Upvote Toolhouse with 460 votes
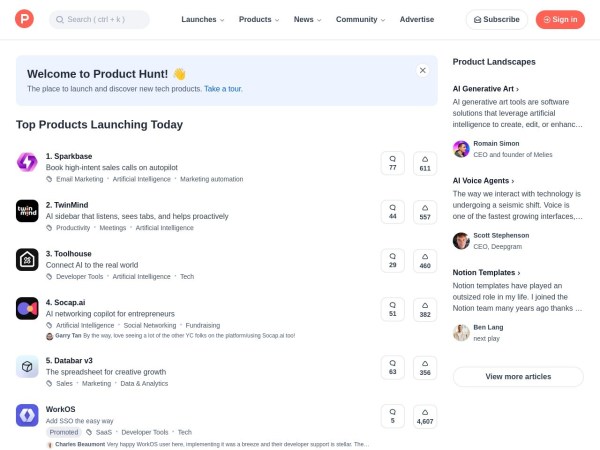Viewport: 600px width, 450px height. pyautogui.click(x=425, y=260)
